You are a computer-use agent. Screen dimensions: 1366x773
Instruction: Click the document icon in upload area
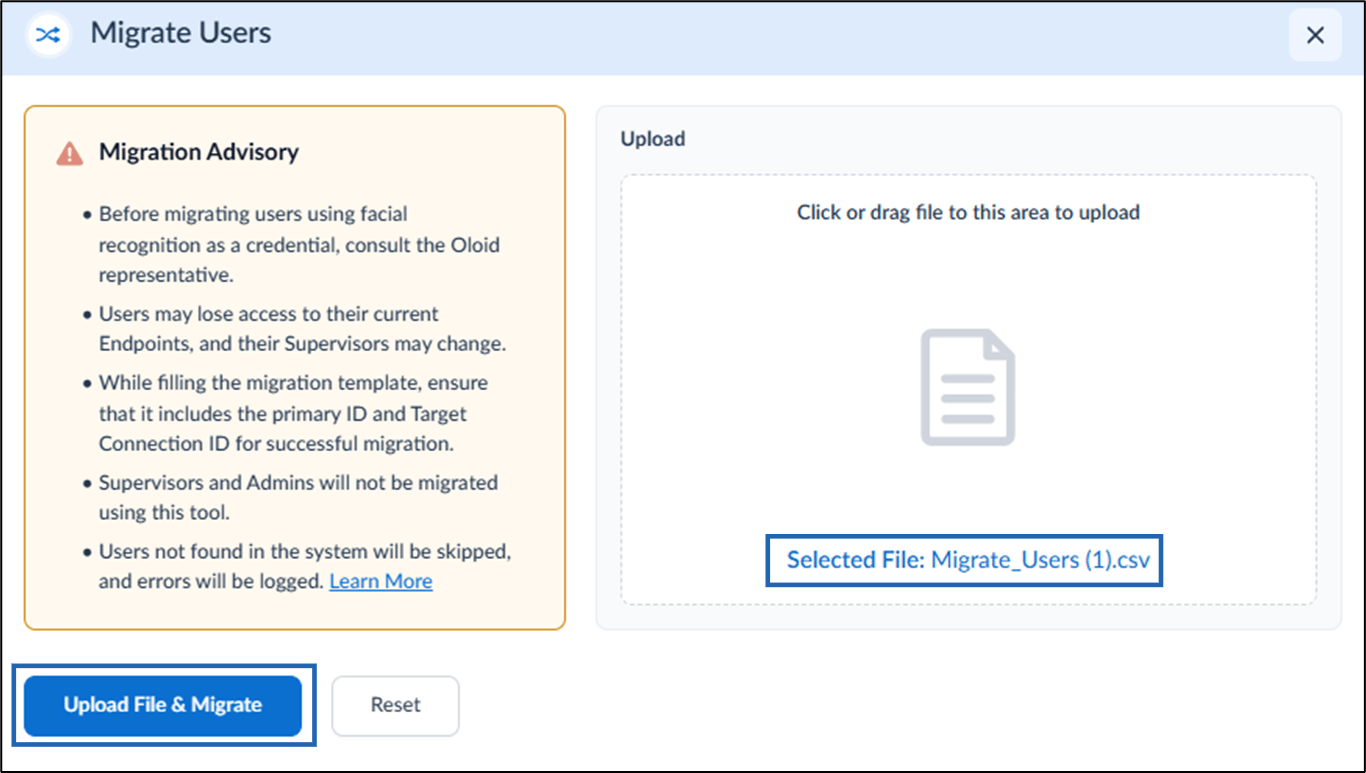click(968, 387)
